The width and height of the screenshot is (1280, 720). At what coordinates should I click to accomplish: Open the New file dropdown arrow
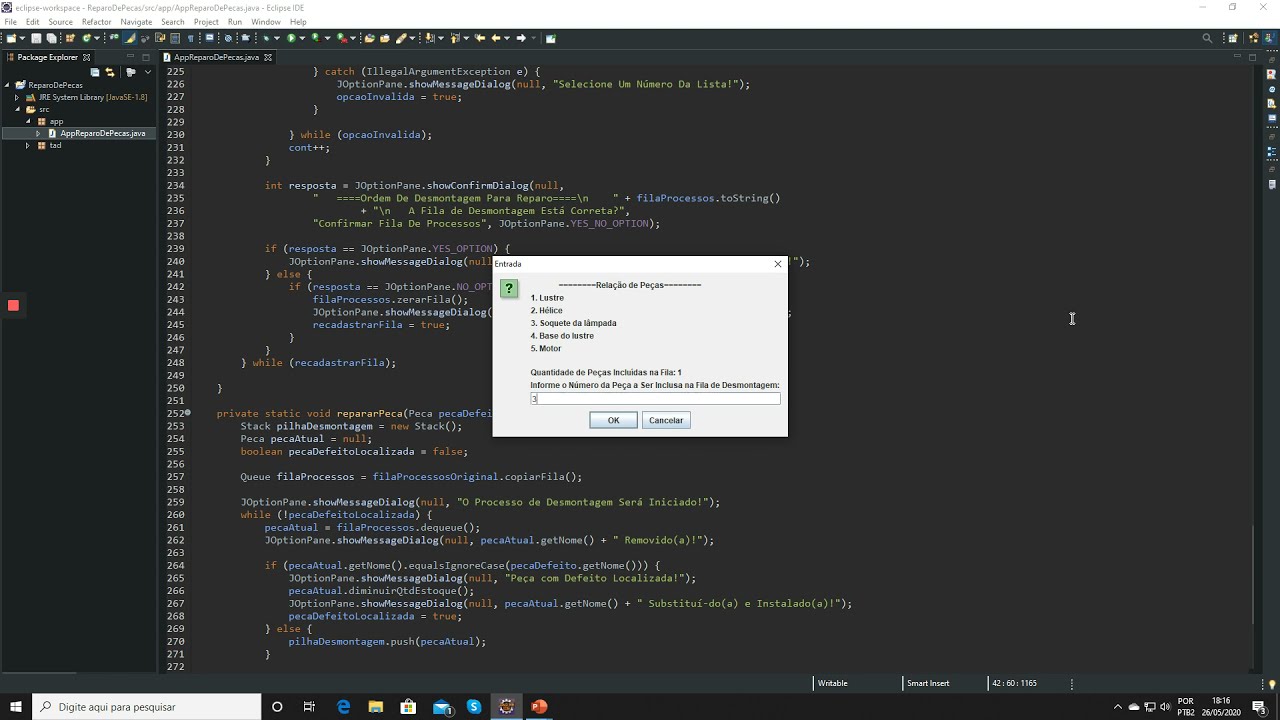pyautogui.click(x=22, y=38)
